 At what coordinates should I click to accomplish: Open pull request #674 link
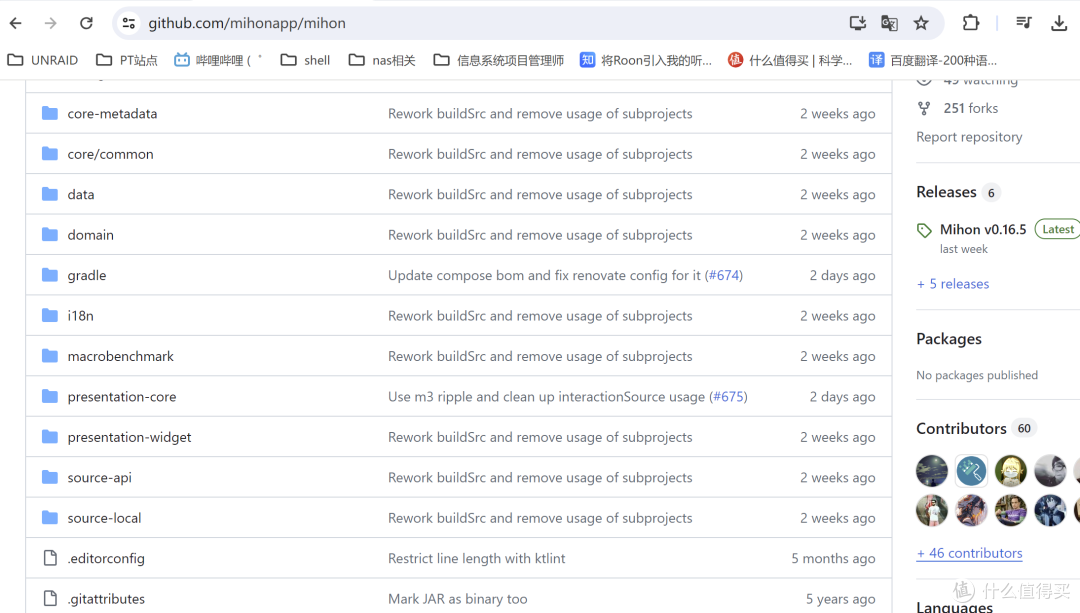tap(724, 275)
